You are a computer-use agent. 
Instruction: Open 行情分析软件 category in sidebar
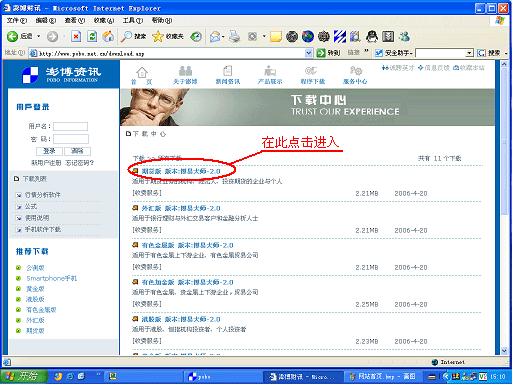(43, 195)
